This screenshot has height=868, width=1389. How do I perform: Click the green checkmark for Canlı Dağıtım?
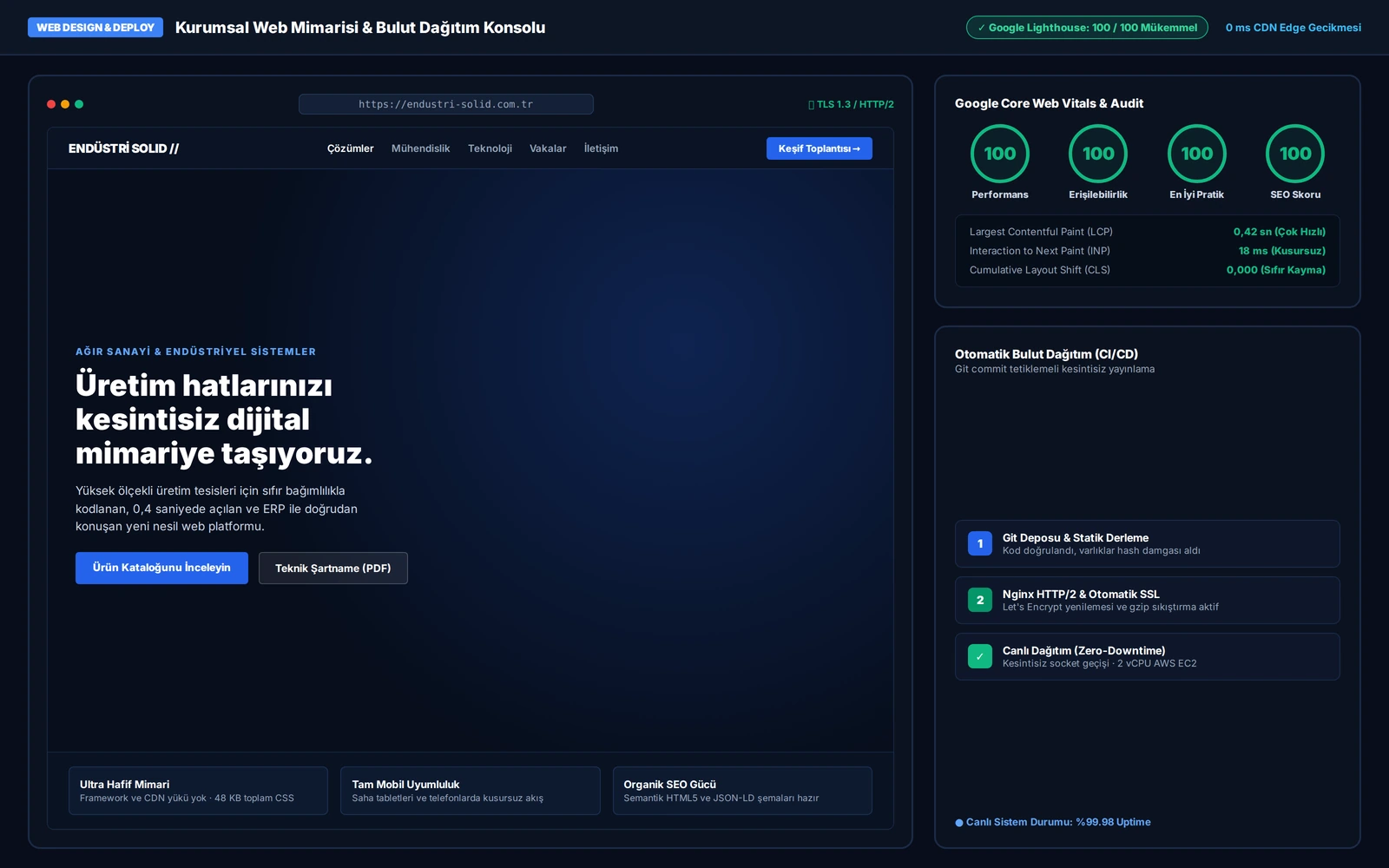click(980, 656)
